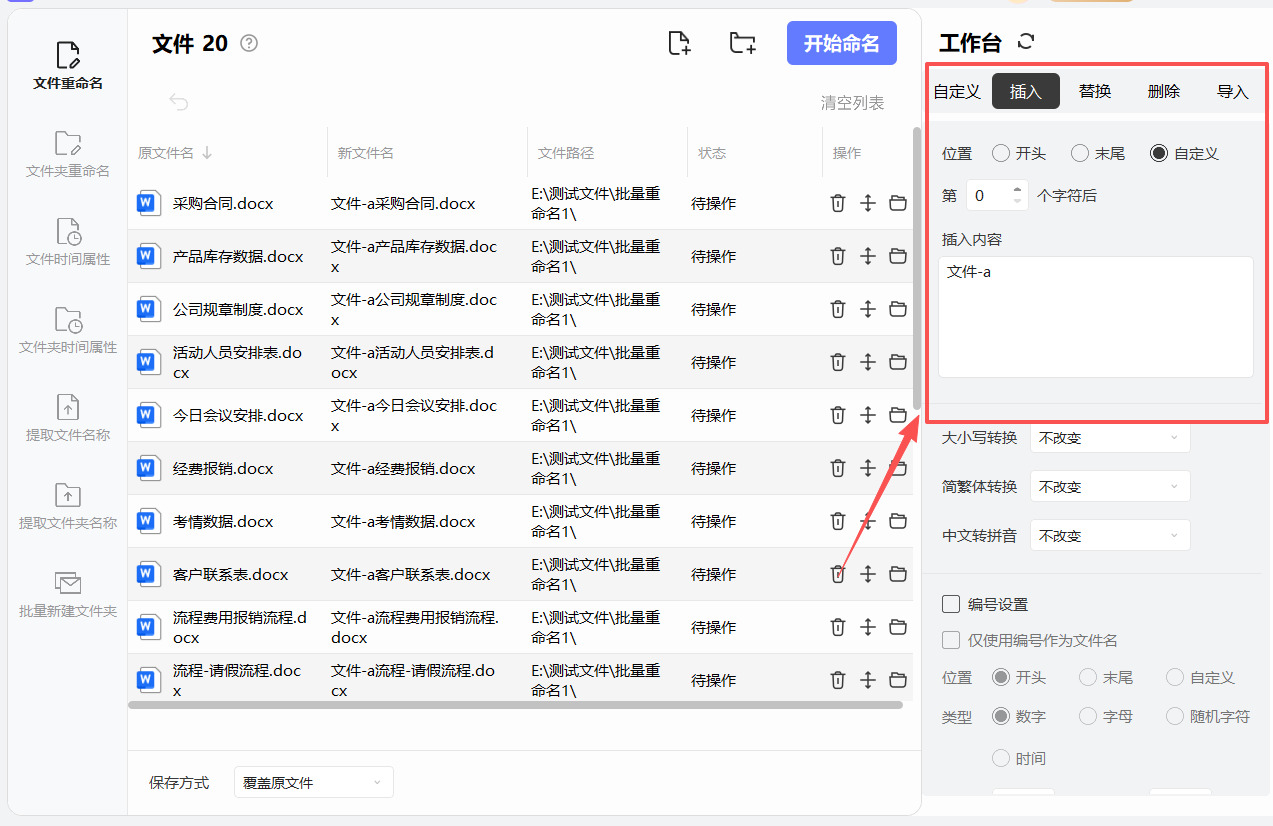Screen dimensions: 1273x826
Task: Click the help icon next to 文件 20
Action: click(250, 43)
